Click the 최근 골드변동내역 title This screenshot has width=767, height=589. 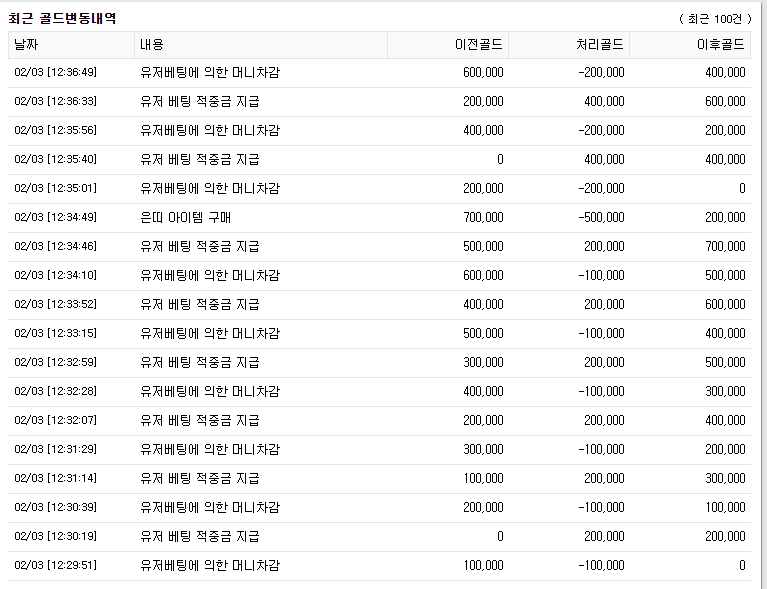[x=62, y=18]
